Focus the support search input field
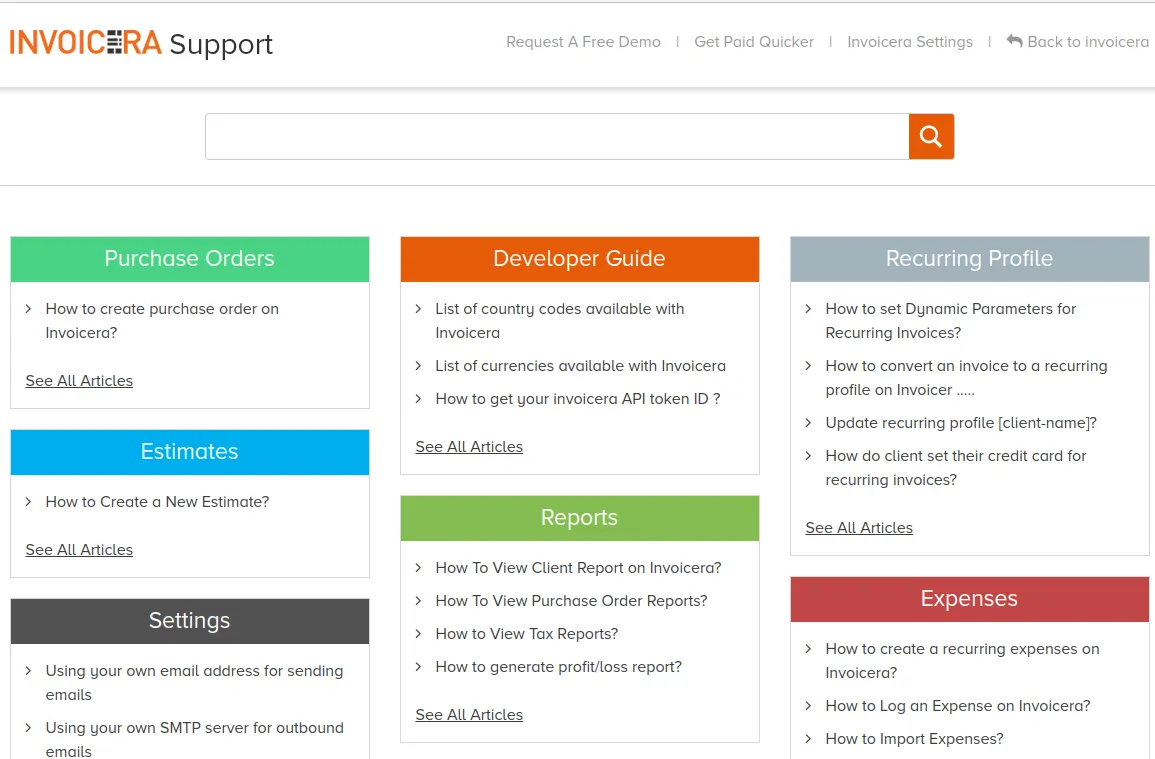Viewport: 1155px width, 759px height. tap(557, 136)
